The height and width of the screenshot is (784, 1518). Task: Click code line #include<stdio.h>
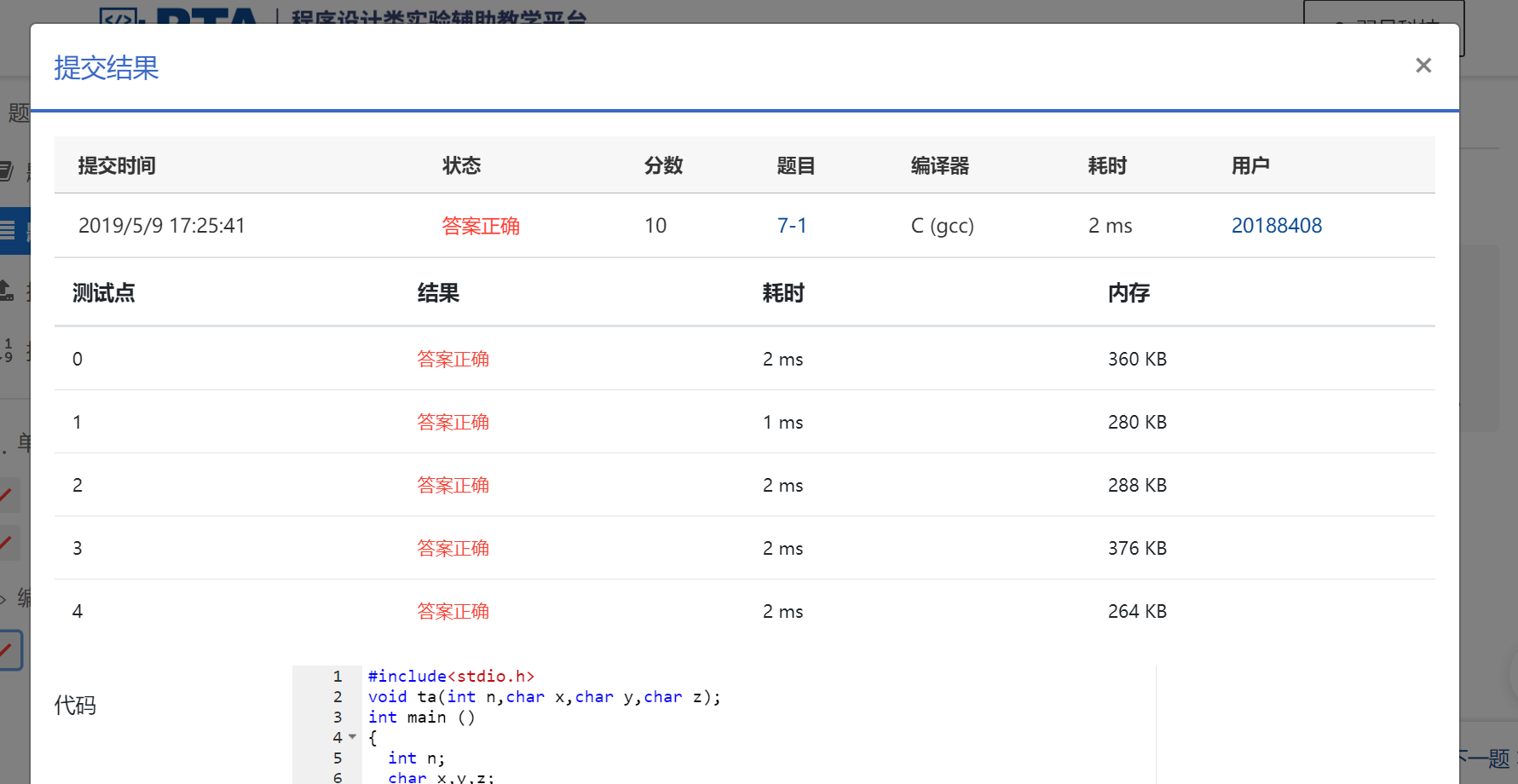pos(452,676)
